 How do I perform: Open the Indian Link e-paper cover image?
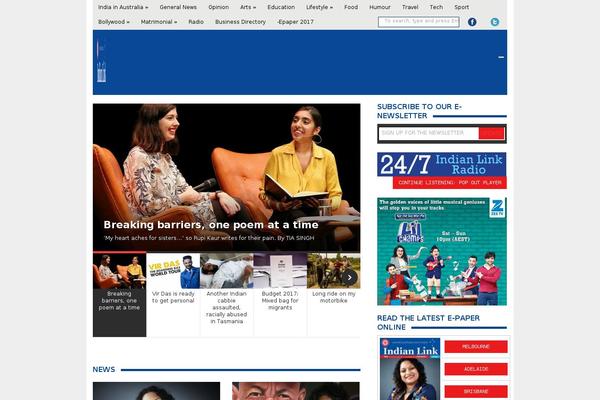[x=410, y=369]
